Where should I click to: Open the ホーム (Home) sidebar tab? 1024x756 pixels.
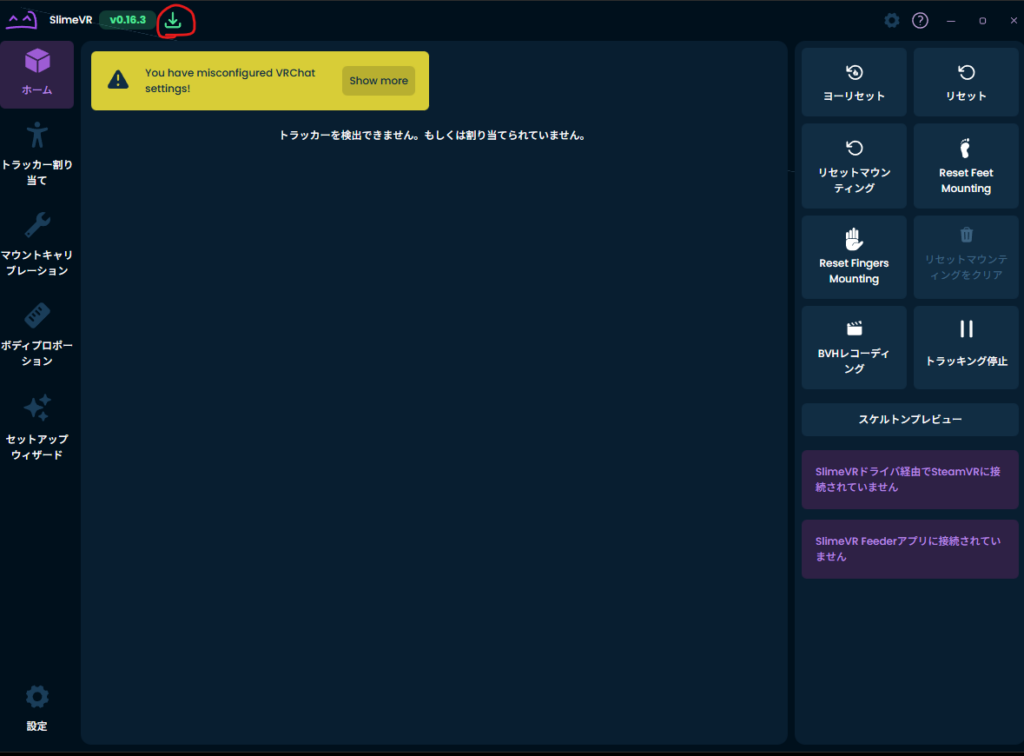point(37,74)
